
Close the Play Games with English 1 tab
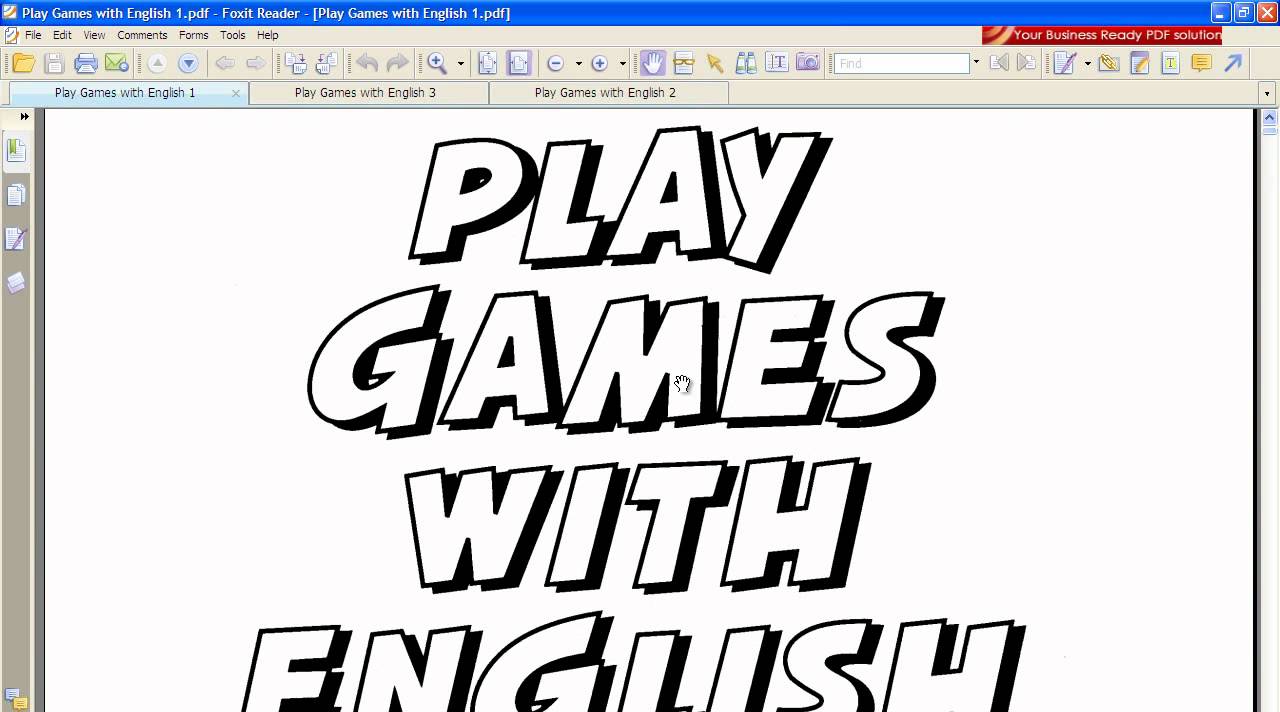236,93
